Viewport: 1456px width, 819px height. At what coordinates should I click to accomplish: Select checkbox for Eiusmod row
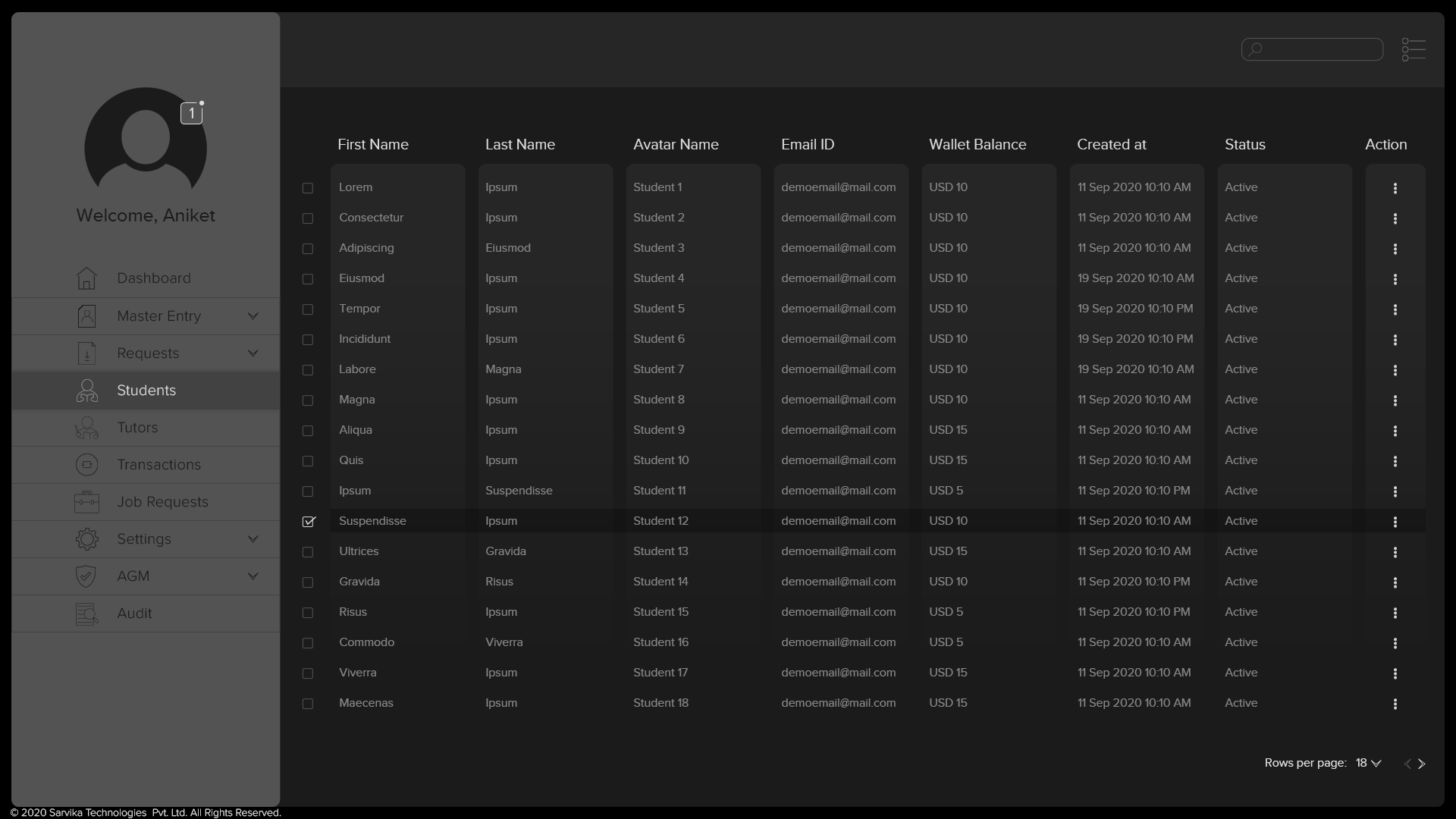click(308, 279)
